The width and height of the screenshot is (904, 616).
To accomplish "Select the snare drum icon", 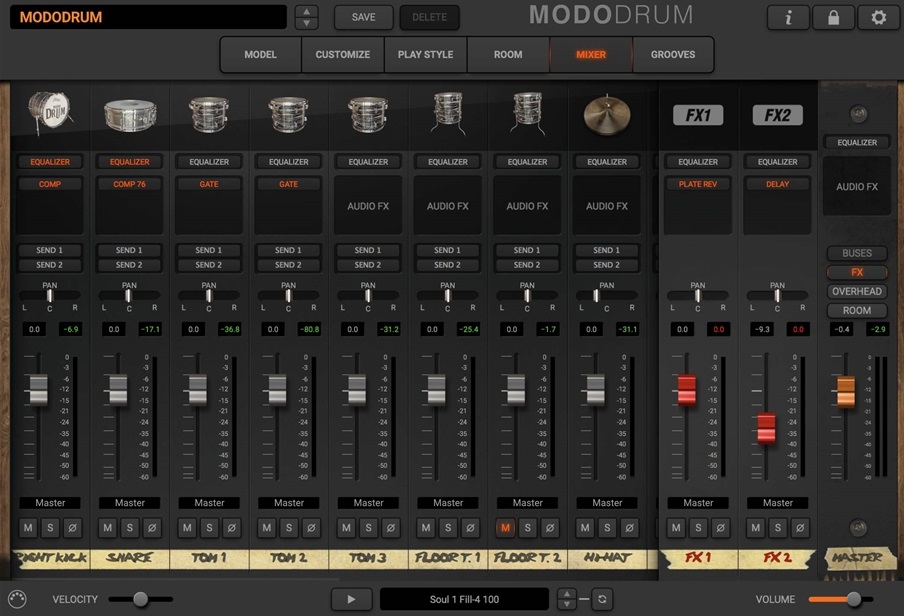I will pos(130,114).
